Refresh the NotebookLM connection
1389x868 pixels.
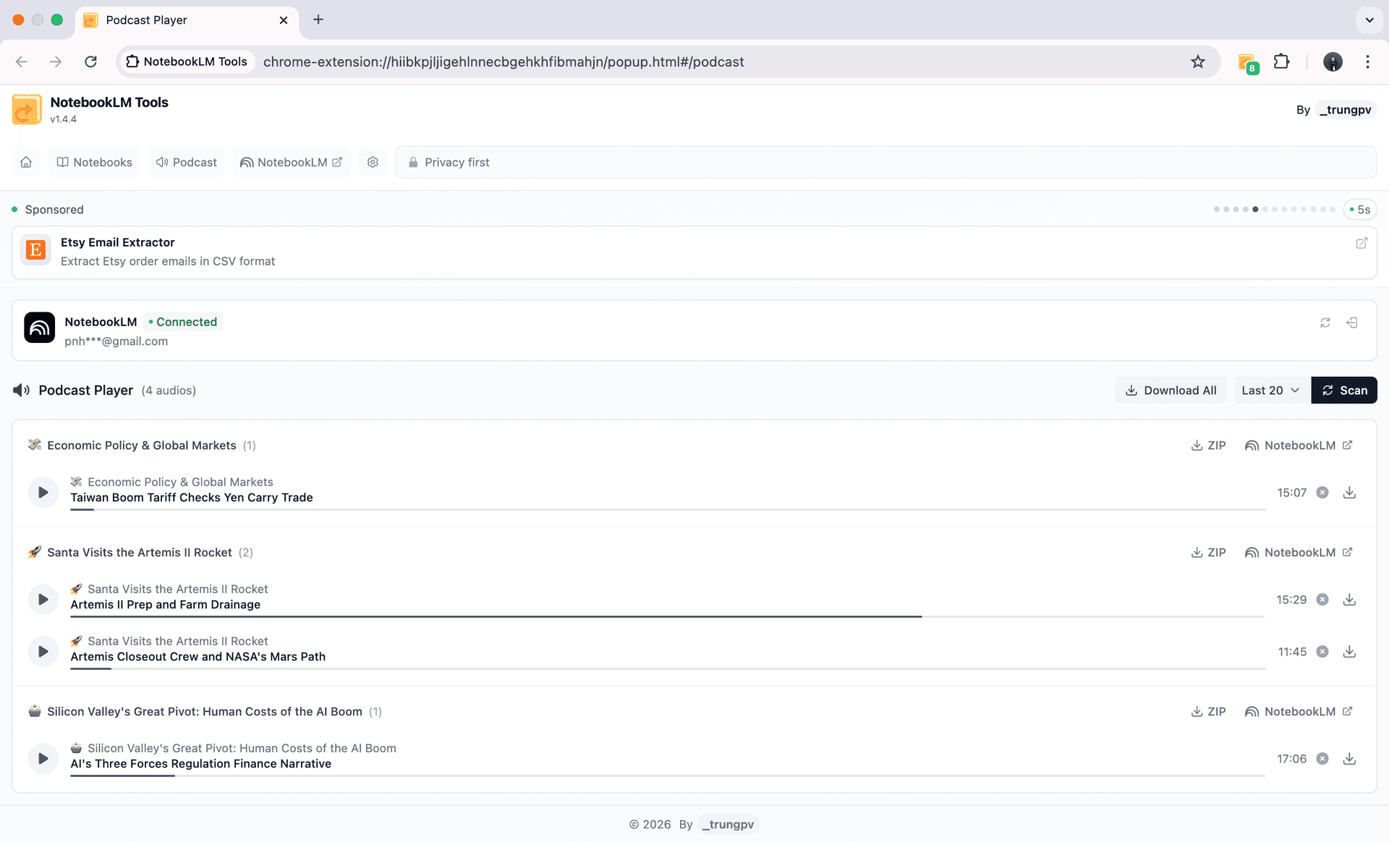pos(1325,323)
